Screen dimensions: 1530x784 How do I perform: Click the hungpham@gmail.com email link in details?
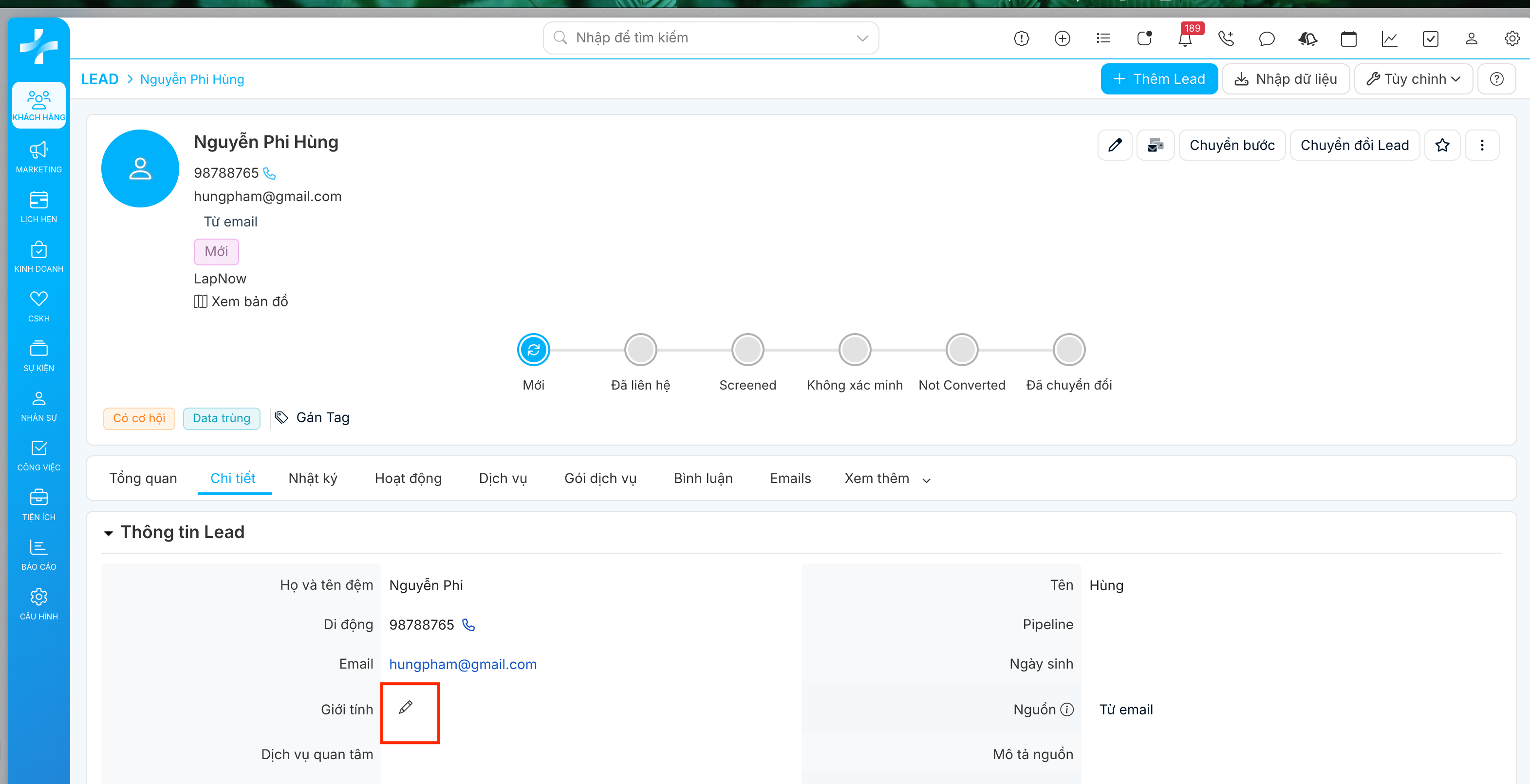coord(463,664)
